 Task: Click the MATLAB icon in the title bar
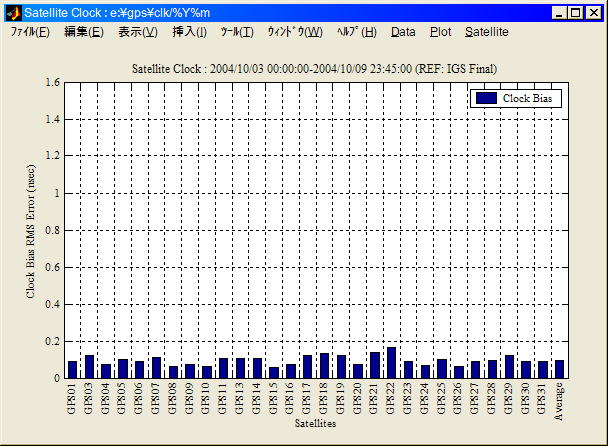[13, 12]
